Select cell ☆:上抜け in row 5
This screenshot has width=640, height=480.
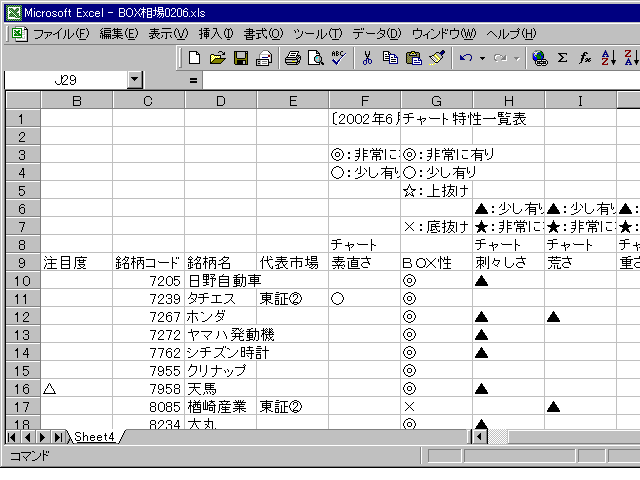pyautogui.click(x=437, y=191)
